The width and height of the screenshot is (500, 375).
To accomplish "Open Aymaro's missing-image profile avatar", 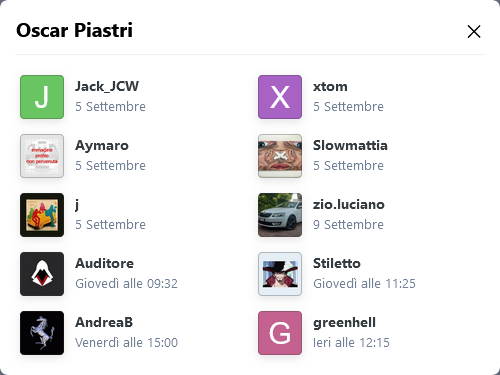I will coord(42,156).
